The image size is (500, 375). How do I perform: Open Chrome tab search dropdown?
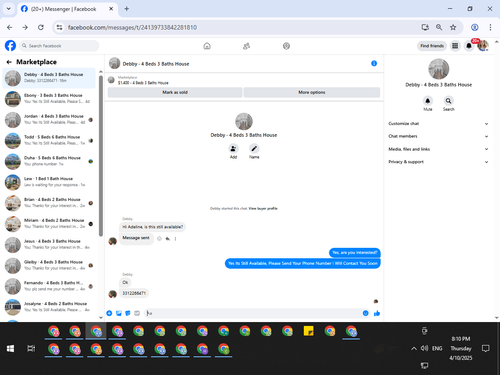9,9
